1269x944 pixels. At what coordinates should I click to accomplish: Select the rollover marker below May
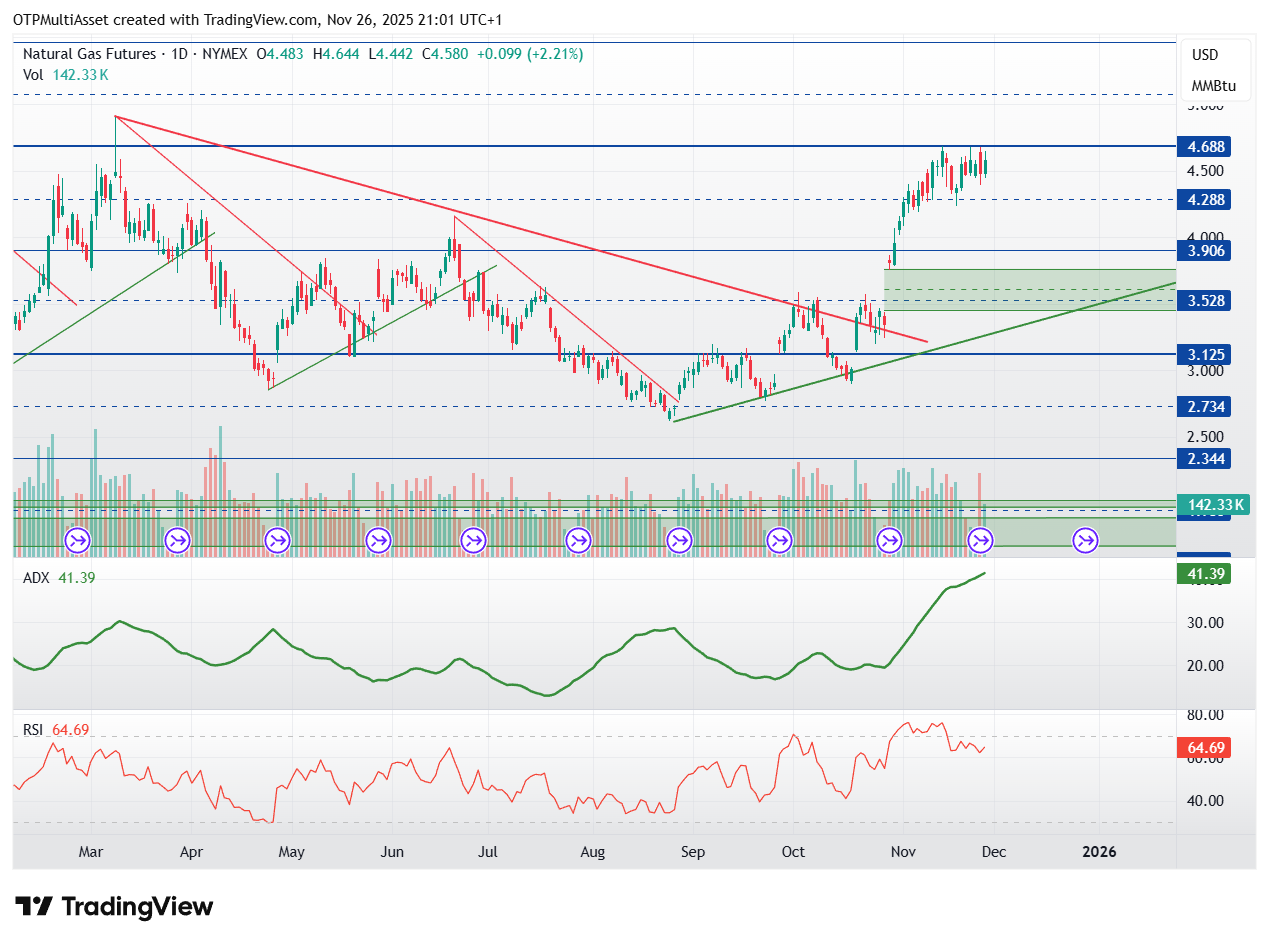click(277, 541)
